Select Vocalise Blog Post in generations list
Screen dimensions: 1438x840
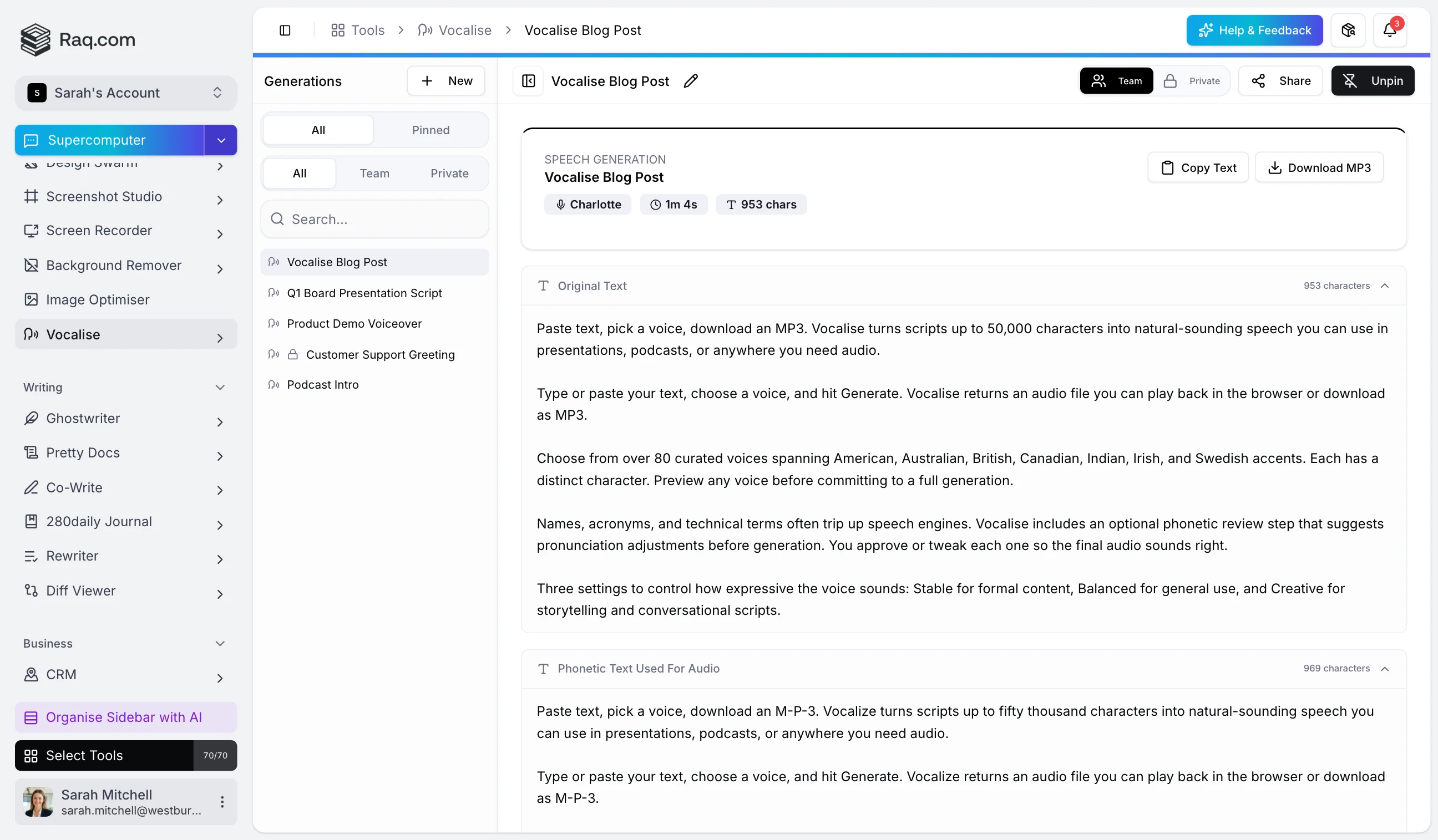coord(374,262)
